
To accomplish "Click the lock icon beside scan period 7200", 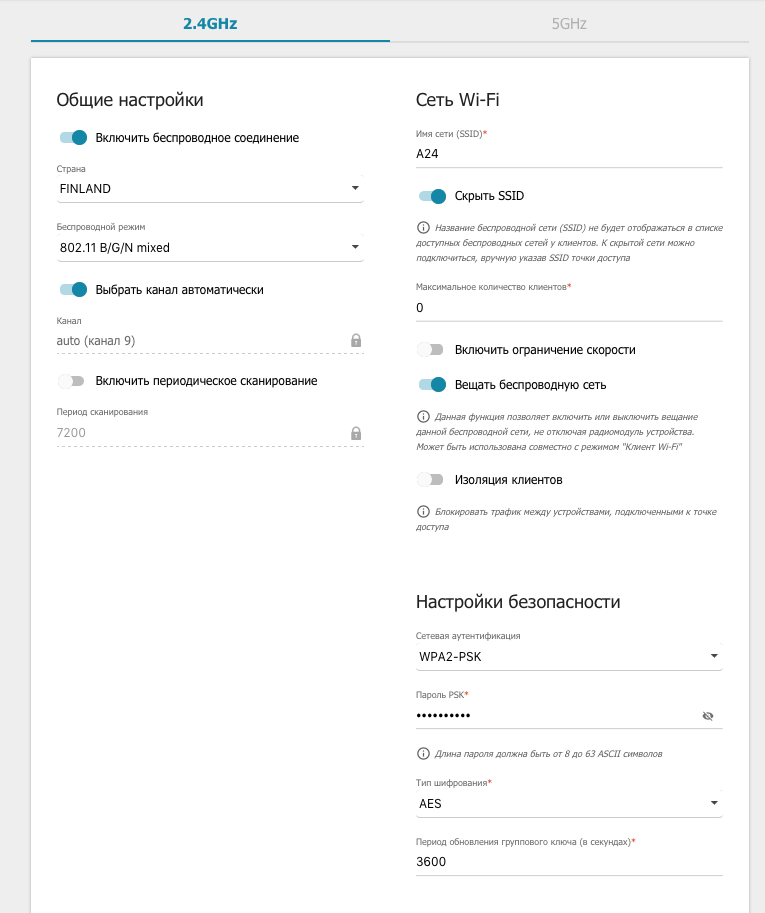I will point(356,433).
